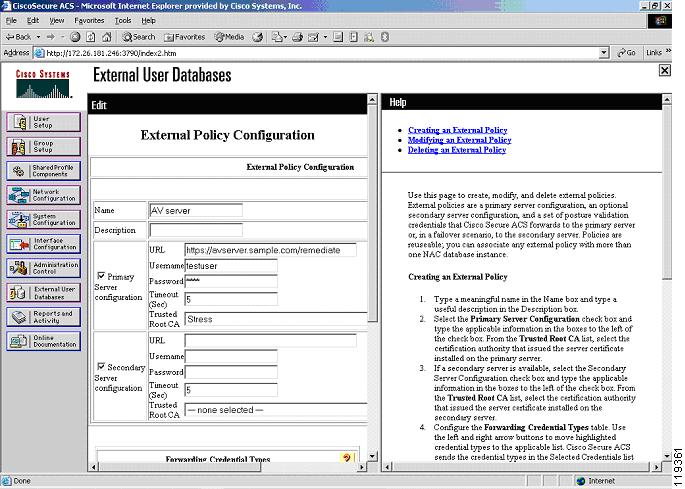Click the browser Back button
Viewport: 685px width, 489px height.
click(18, 37)
